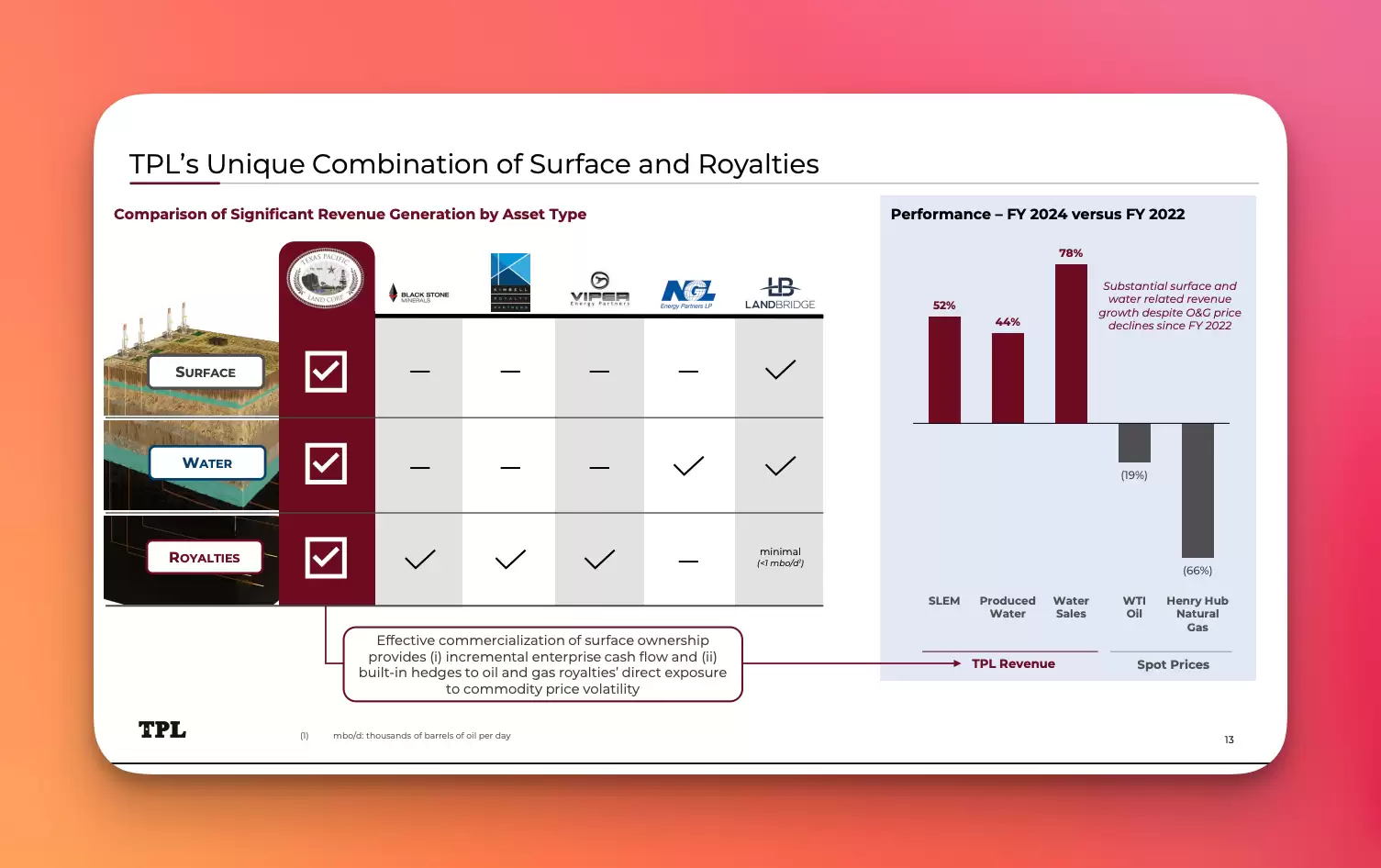The height and width of the screenshot is (868, 1381).
Task: Click the TPL checkbox in the Surface row
Action: [326, 372]
